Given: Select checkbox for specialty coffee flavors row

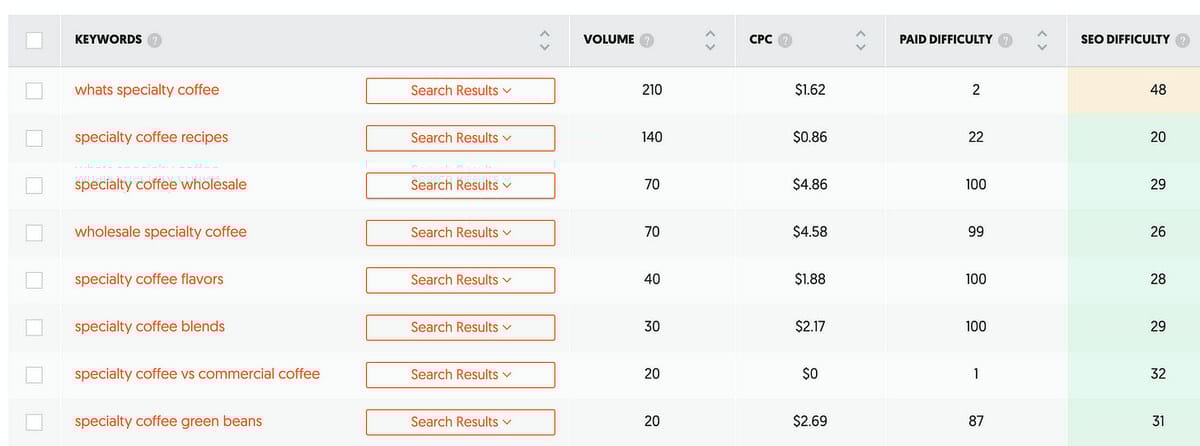Looking at the screenshot, I should pos(34,280).
